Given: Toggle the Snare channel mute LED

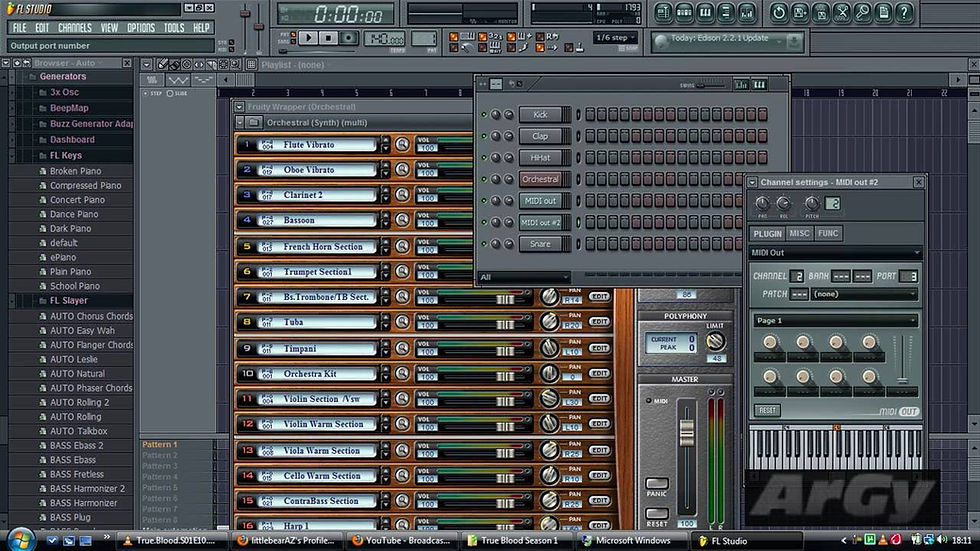Looking at the screenshot, I should (484, 244).
